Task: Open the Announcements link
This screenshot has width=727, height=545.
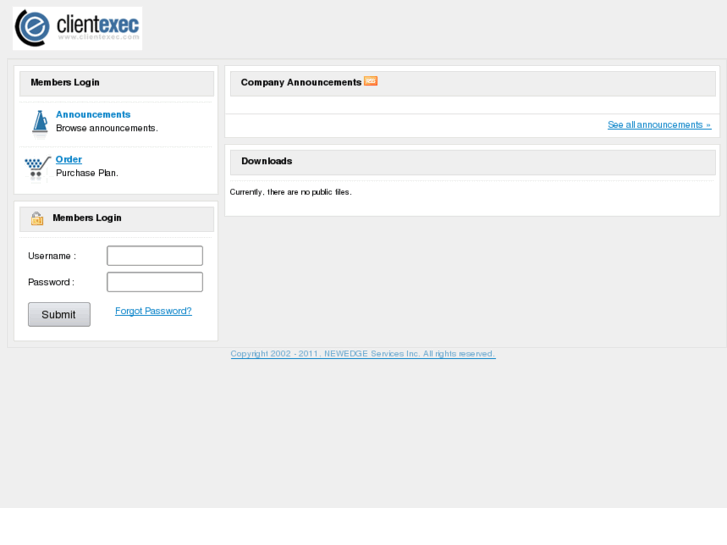Action: (93, 115)
